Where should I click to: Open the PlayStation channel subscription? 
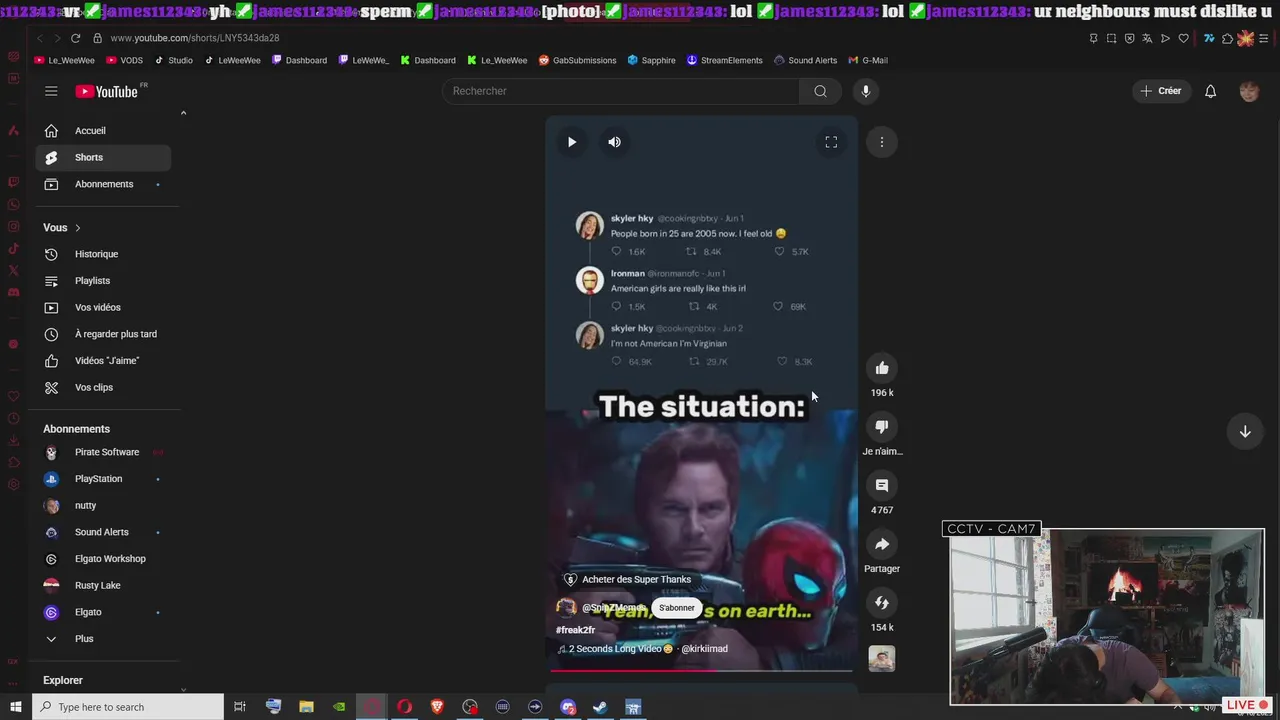tap(103, 479)
